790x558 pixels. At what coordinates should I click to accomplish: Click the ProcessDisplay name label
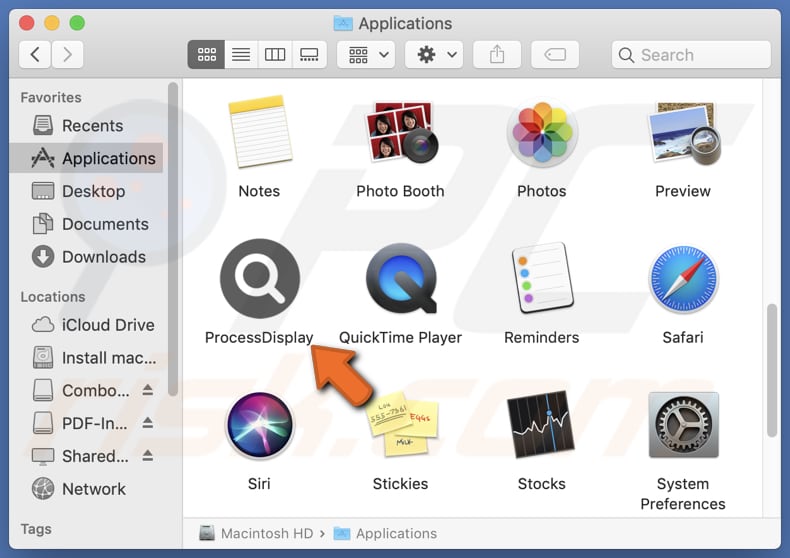(259, 337)
